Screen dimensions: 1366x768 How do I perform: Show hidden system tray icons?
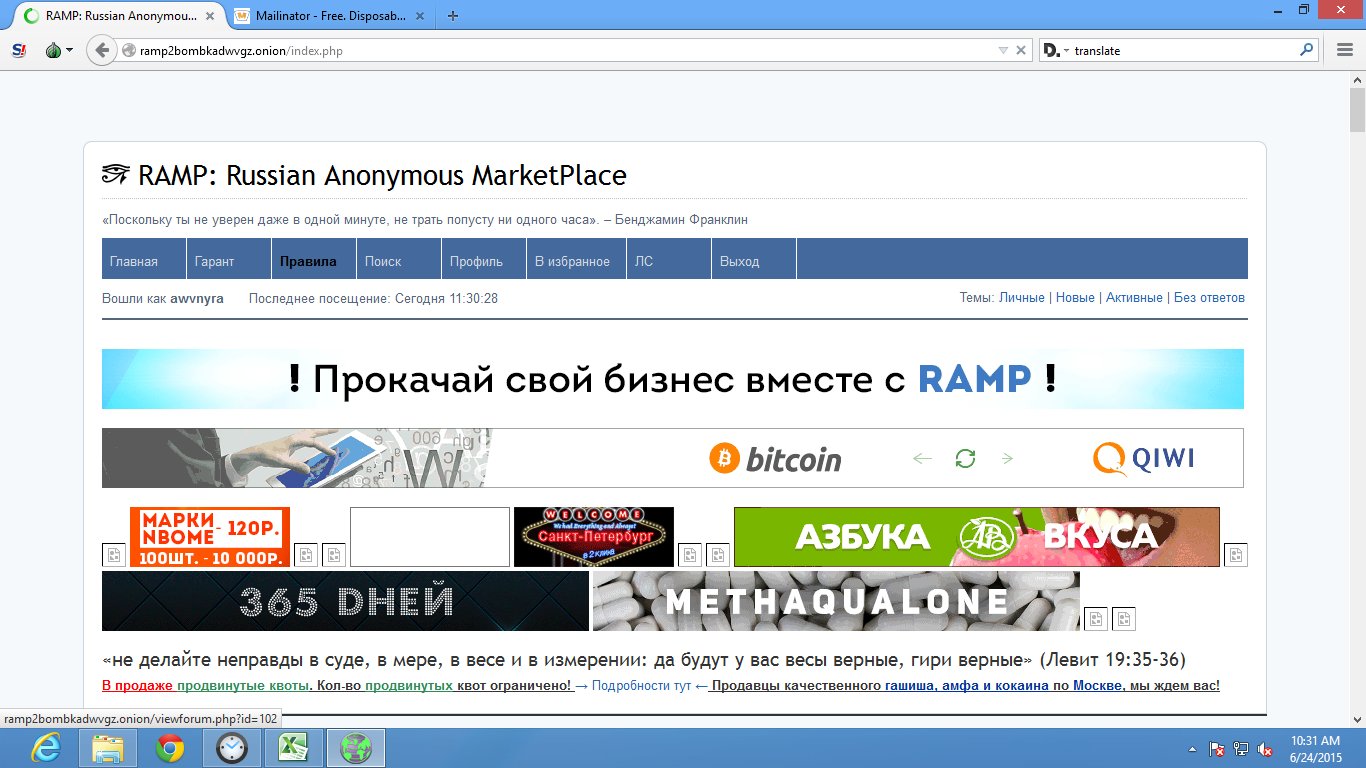pyautogui.click(x=1191, y=749)
